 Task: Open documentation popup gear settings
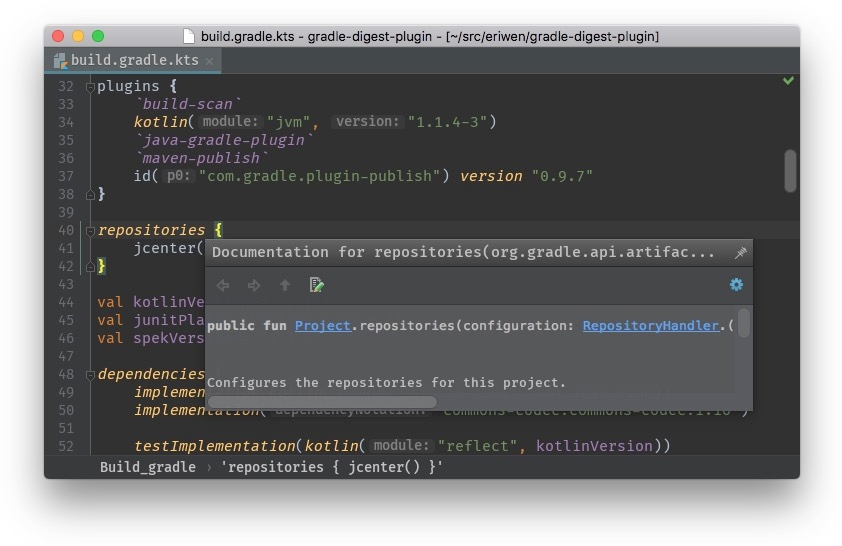coord(736,285)
